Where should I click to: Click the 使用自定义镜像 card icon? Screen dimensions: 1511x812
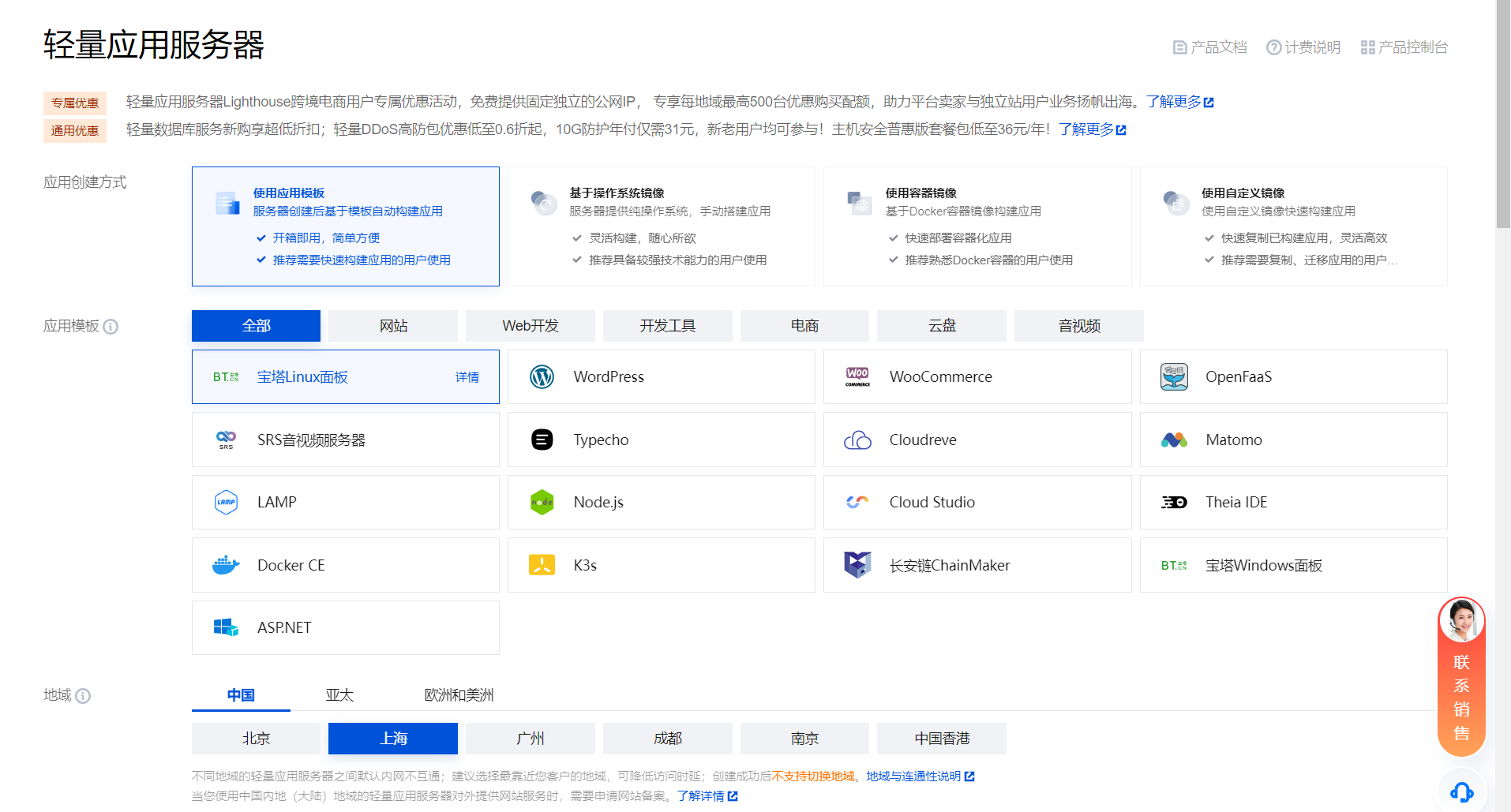pos(1175,203)
